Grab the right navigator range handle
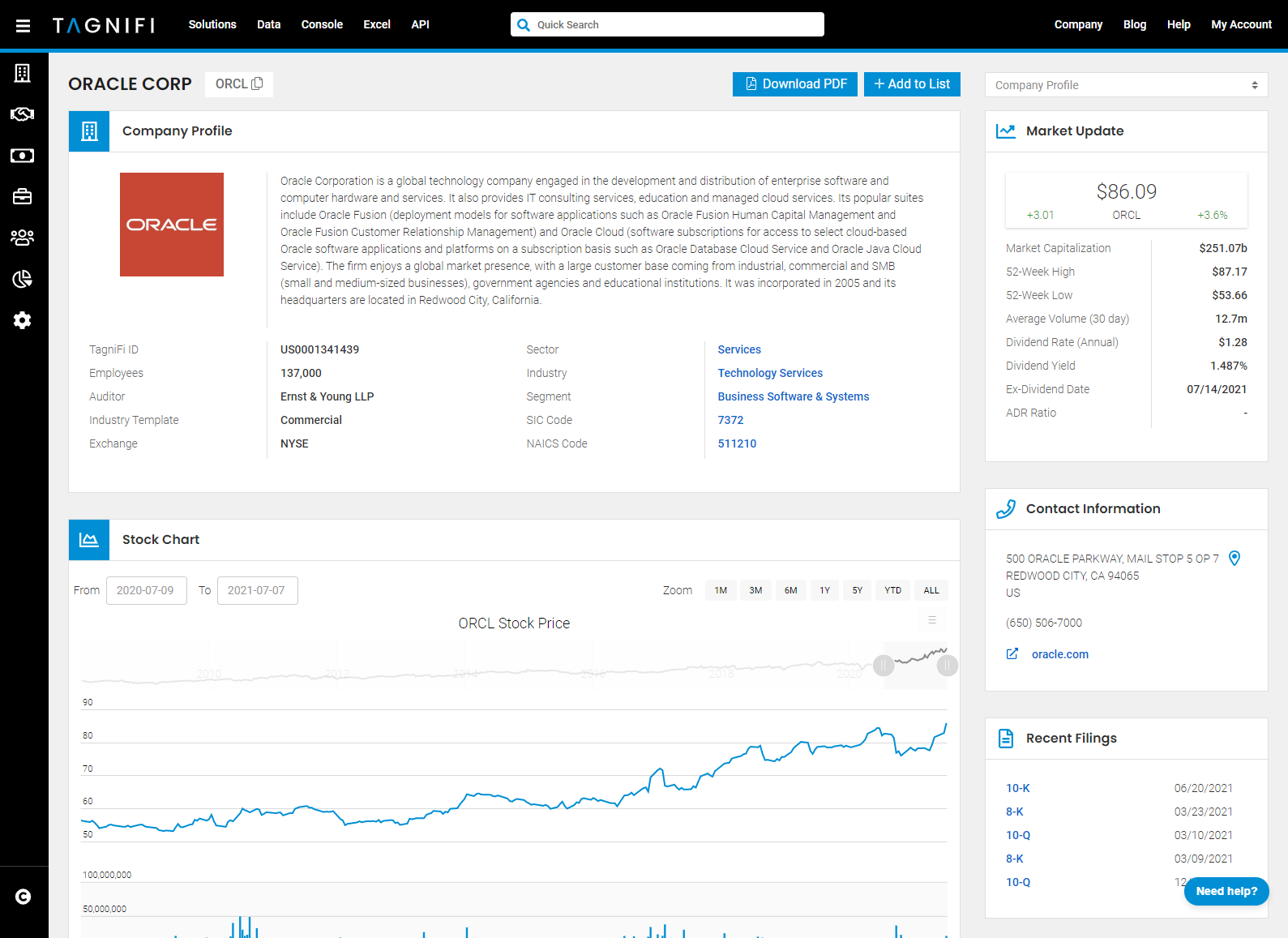This screenshot has height=938, width=1288. coord(947,666)
